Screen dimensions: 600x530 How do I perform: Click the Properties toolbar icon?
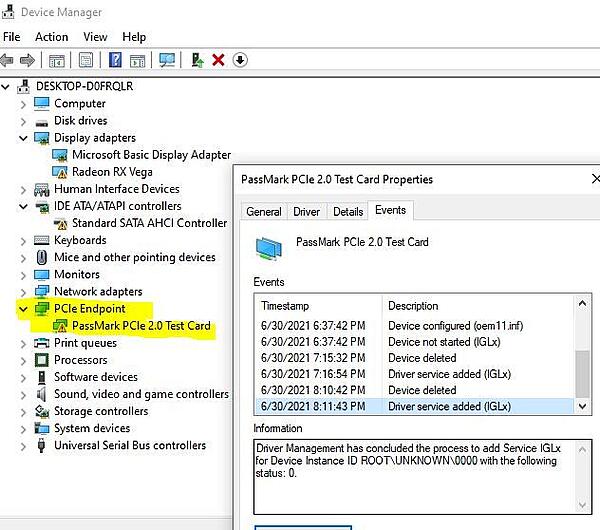86,60
